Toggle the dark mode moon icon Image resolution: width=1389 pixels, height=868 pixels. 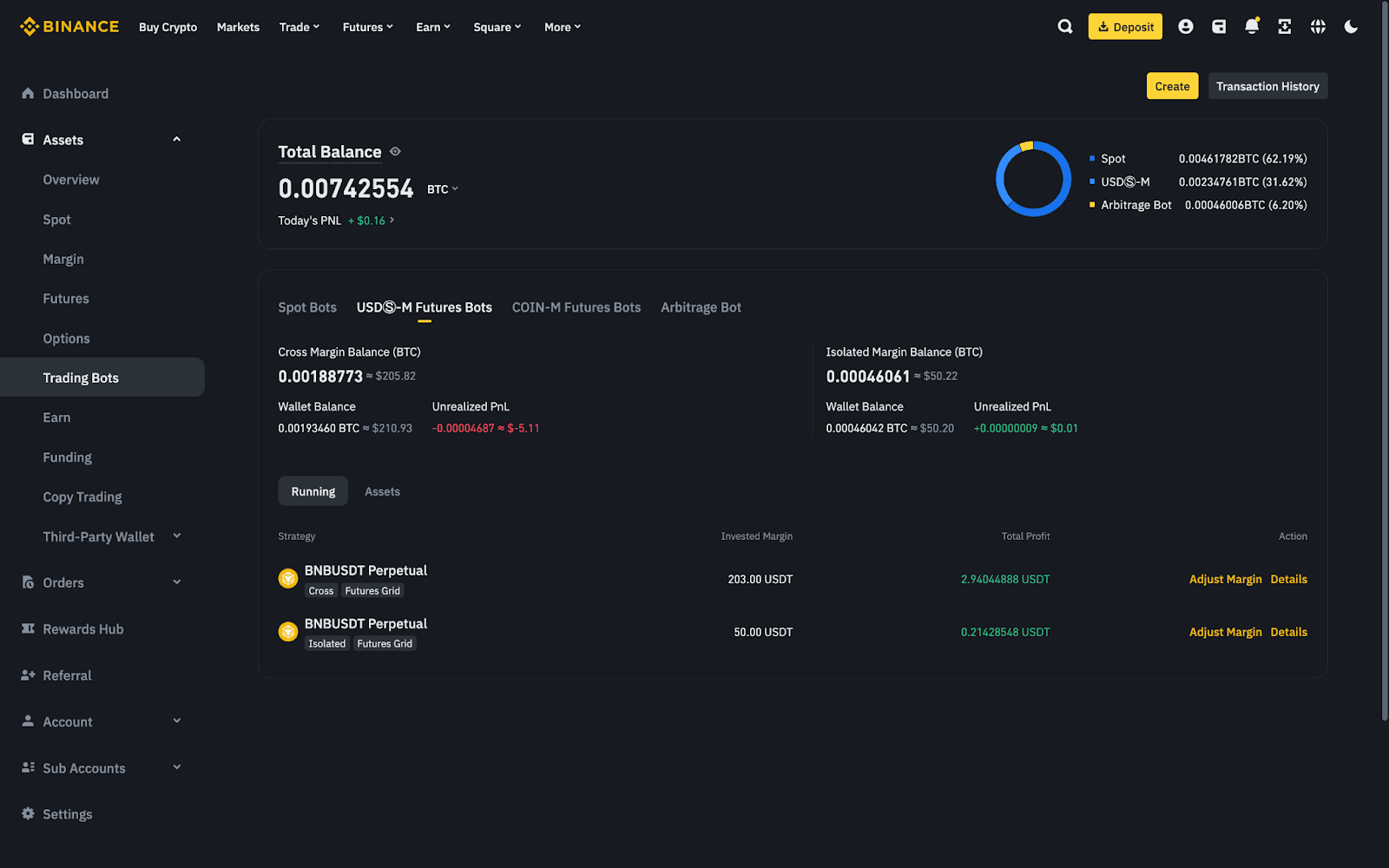pyautogui.click(x=1351, y=27)
